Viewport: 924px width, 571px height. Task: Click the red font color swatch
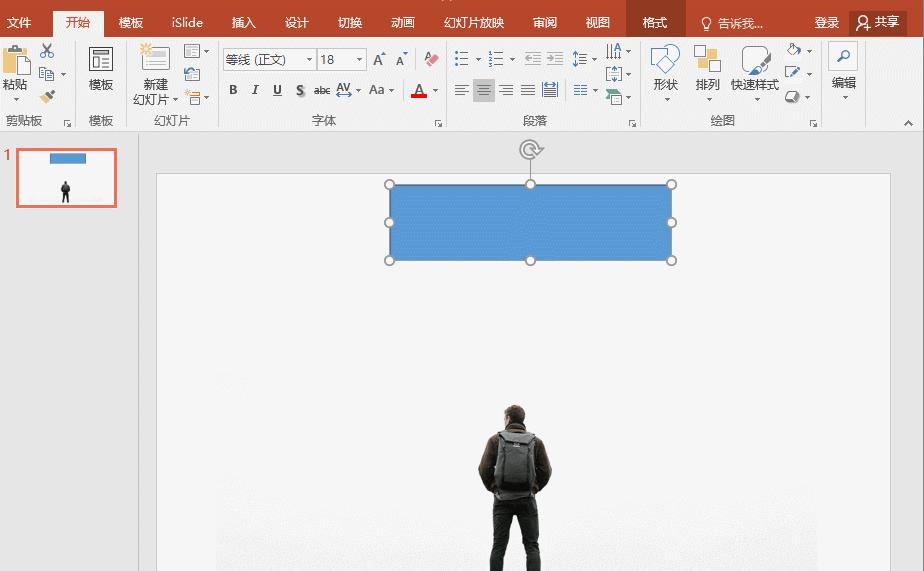pyautogui.click(x=418, y=91)
